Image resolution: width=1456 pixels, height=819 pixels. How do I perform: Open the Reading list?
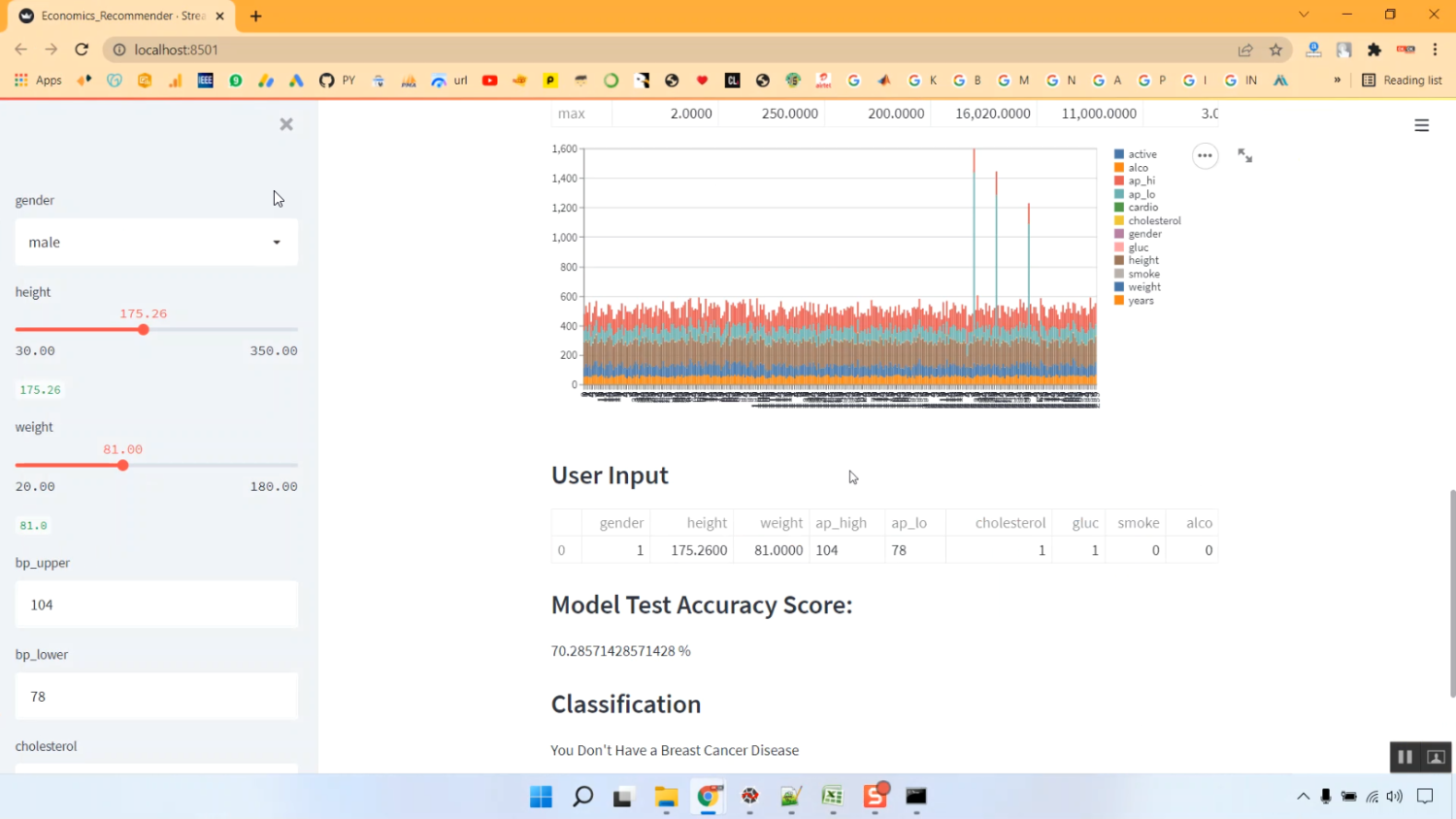point(1402,81)
